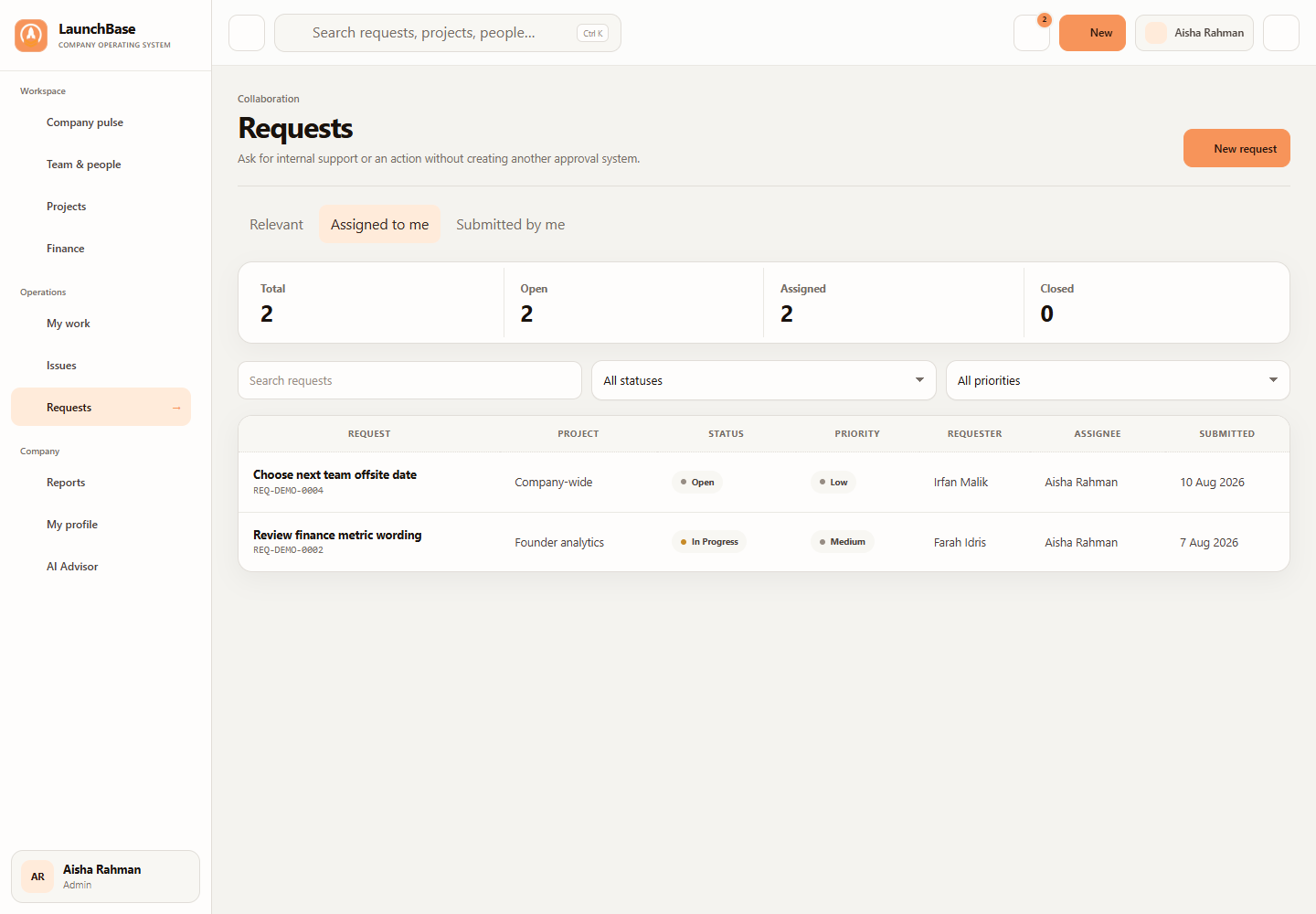1316x914 pixels.
Task: Click the PRIORITY column header
Action: [857, 434]
